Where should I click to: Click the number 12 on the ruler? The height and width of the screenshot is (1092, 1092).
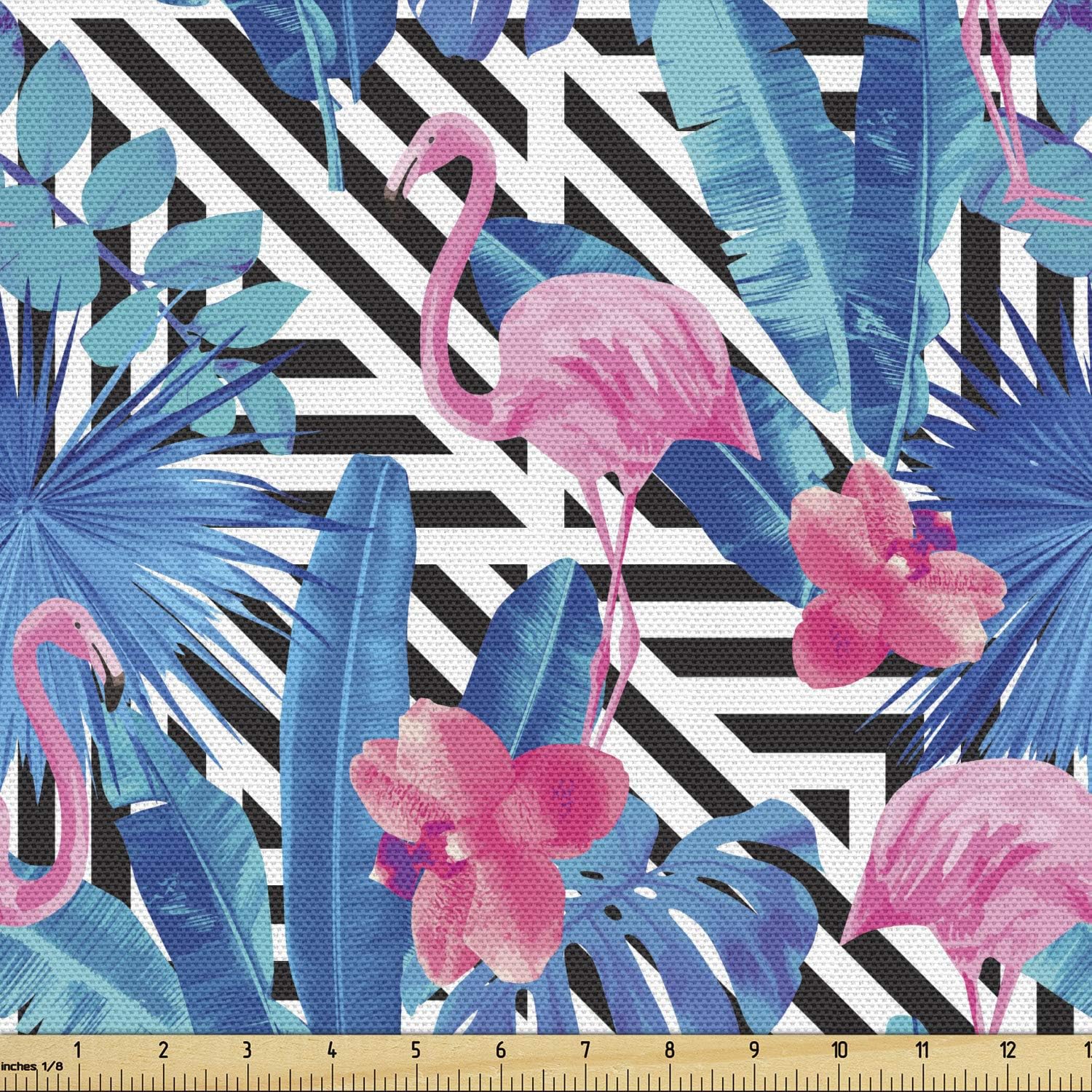(1008, 1050)
